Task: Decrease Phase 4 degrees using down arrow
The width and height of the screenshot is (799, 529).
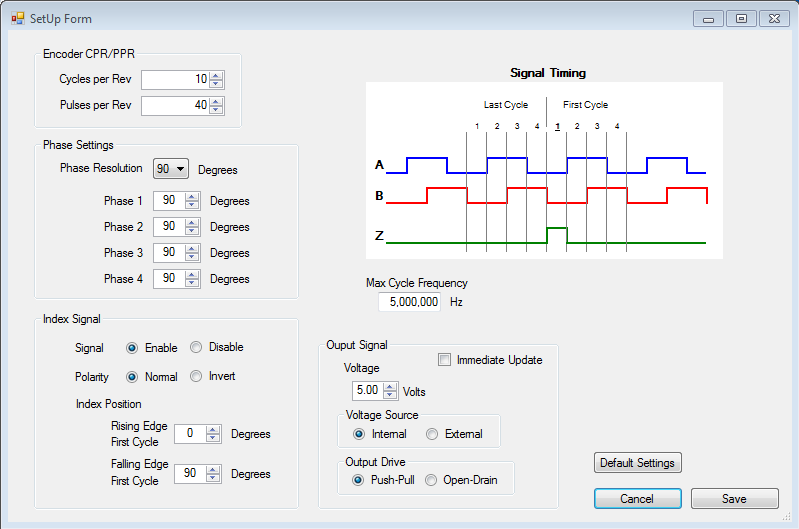Action: click(192, 283)
